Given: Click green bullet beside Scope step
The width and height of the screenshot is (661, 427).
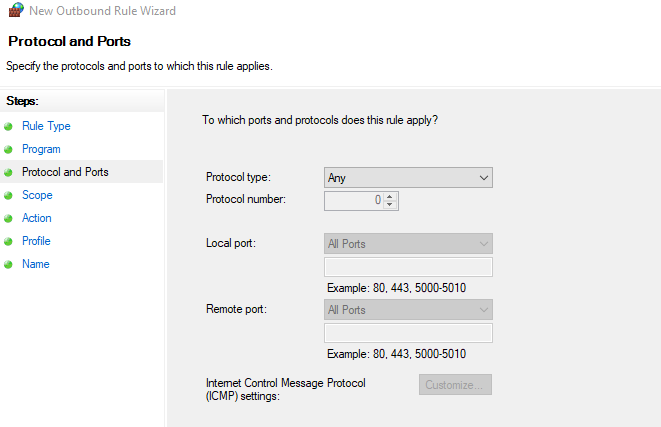Looking at the screenshot, I should point(9,196).
